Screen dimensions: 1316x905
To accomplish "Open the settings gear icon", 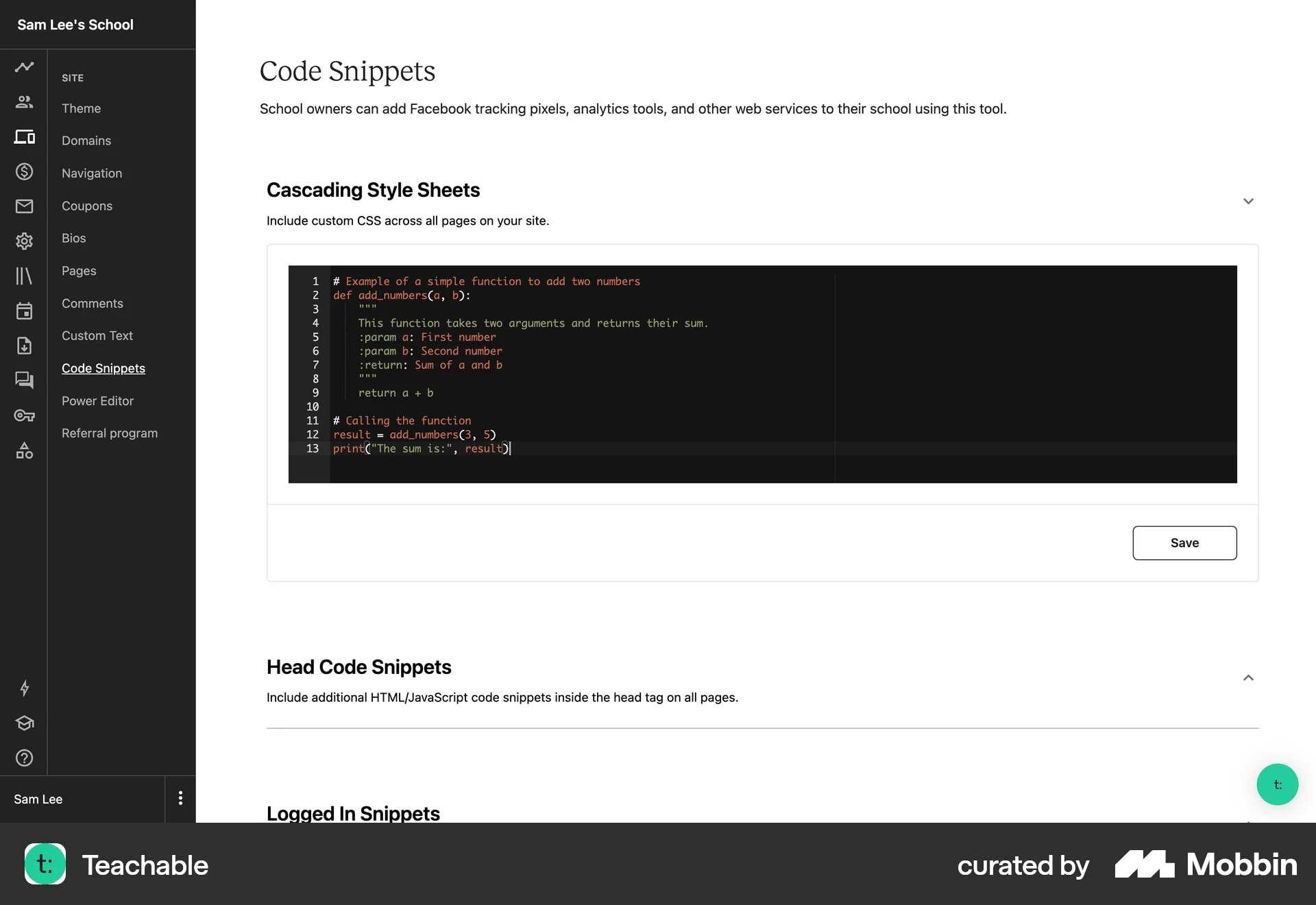I will [x=25, y=241].
